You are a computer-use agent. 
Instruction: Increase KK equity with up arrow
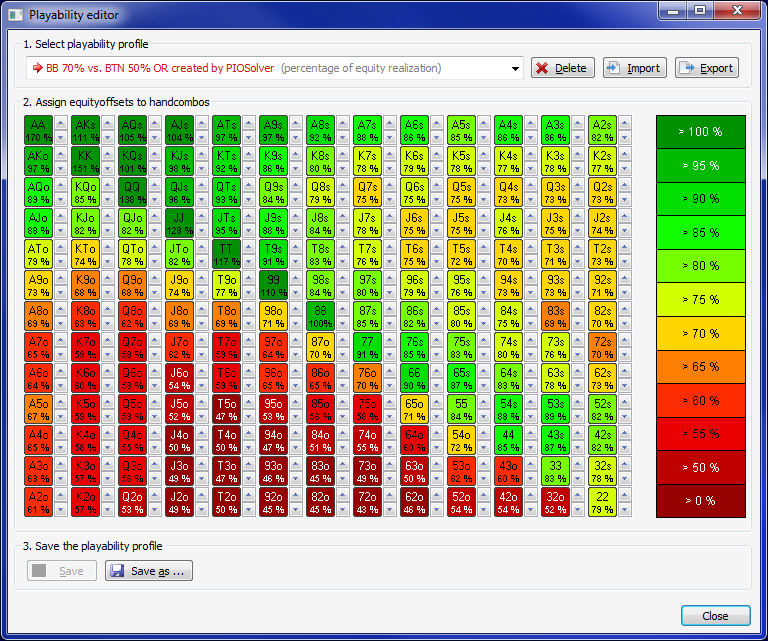108,154
